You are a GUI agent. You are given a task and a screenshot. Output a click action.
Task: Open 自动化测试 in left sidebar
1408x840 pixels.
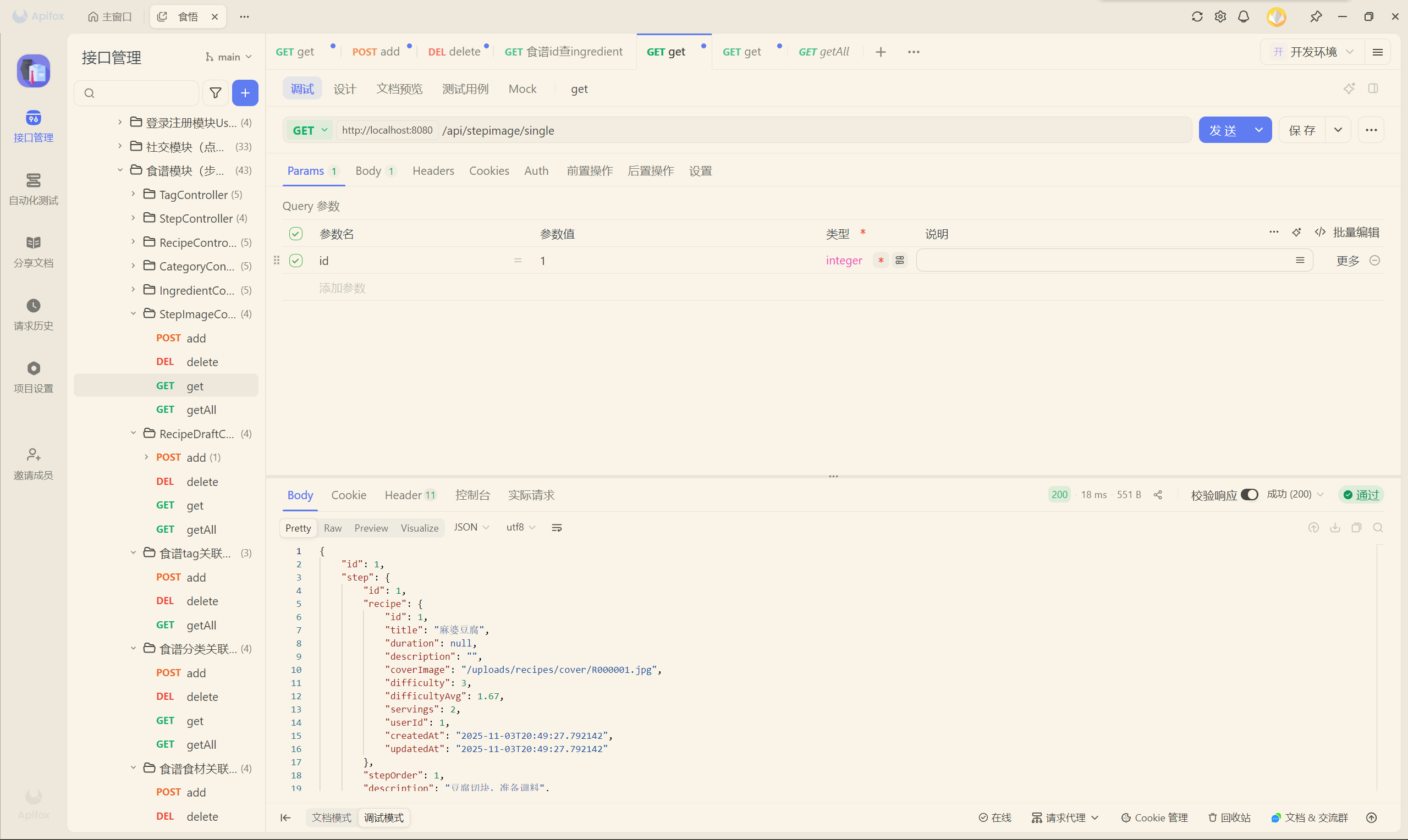(34, 189)
